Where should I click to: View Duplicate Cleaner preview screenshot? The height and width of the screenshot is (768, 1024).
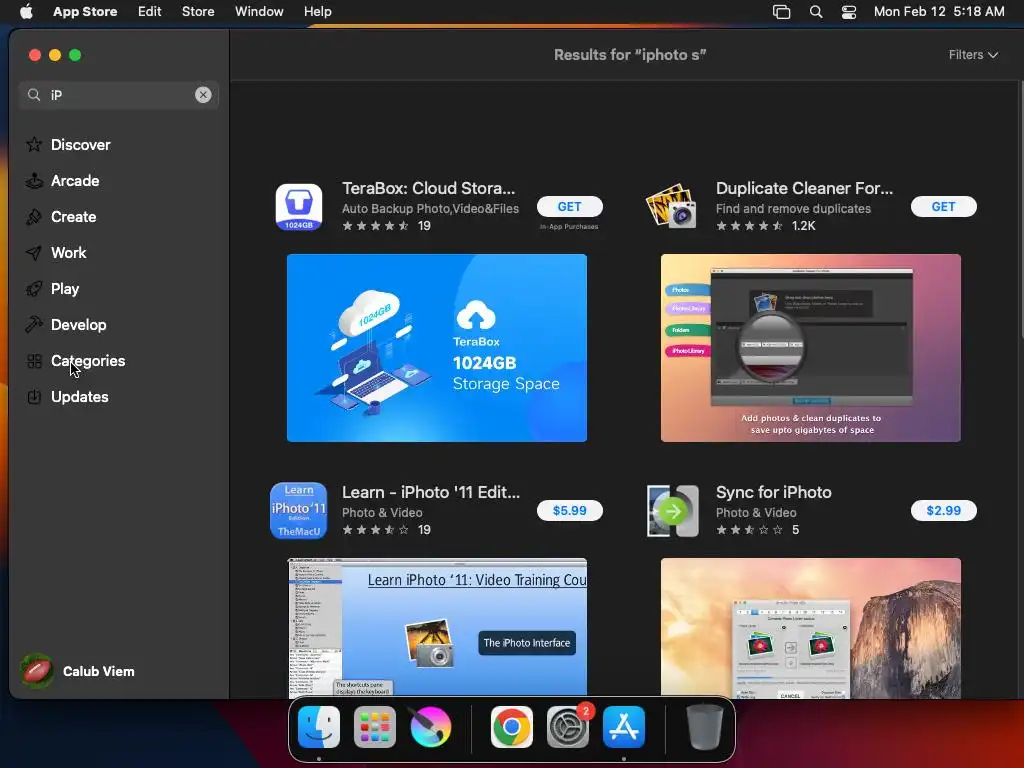click(810, 348)
